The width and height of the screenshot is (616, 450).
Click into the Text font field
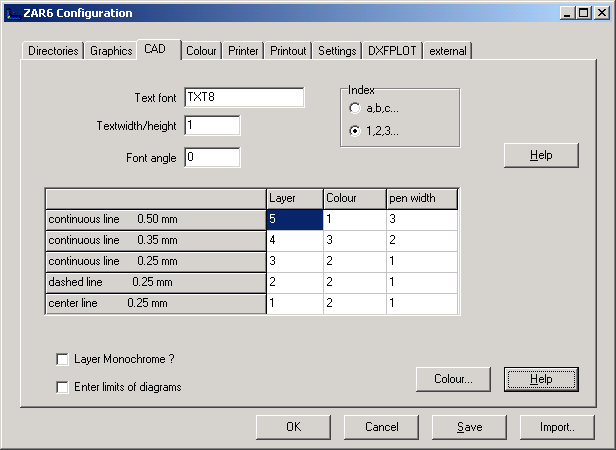pos(243,97)
